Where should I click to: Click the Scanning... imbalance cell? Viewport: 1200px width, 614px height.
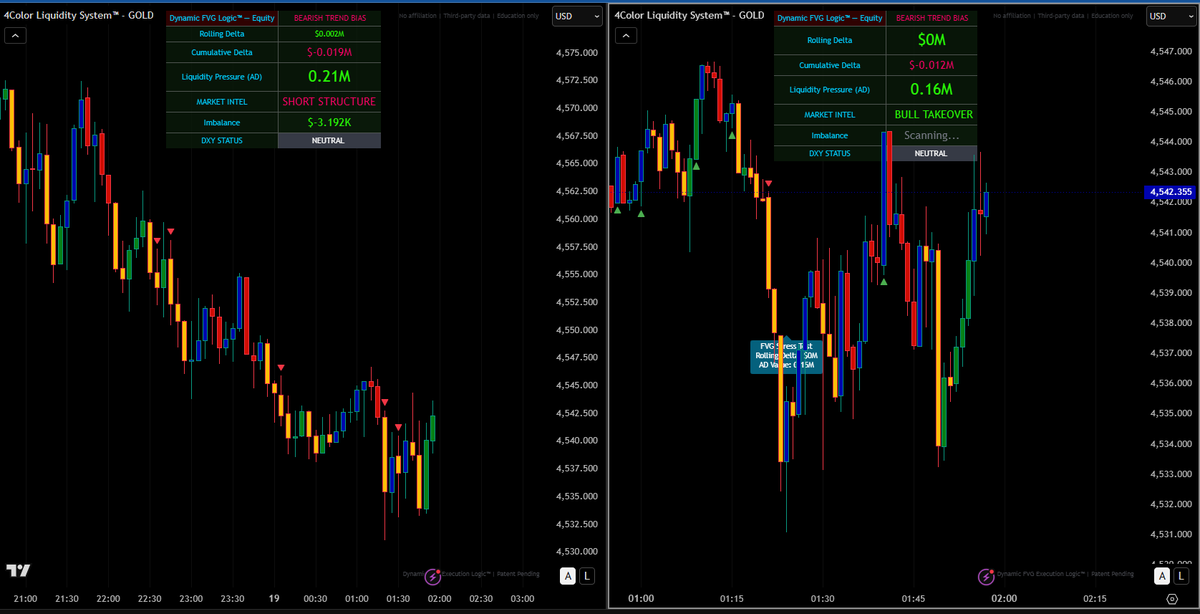coord(932,135)
